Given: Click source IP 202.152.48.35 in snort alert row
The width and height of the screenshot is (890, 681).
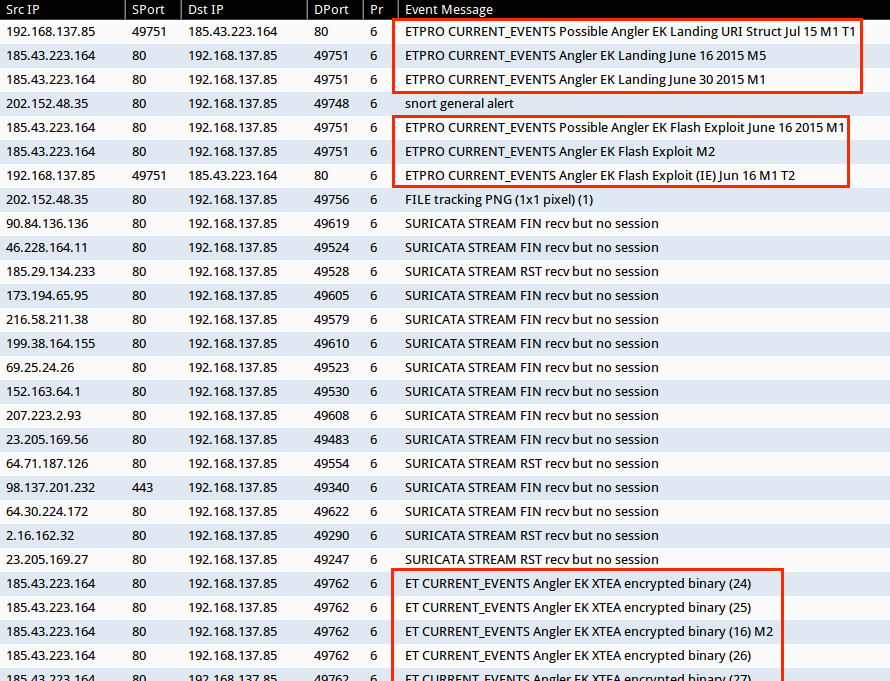Looking at the screenshot, I should 47,104.
